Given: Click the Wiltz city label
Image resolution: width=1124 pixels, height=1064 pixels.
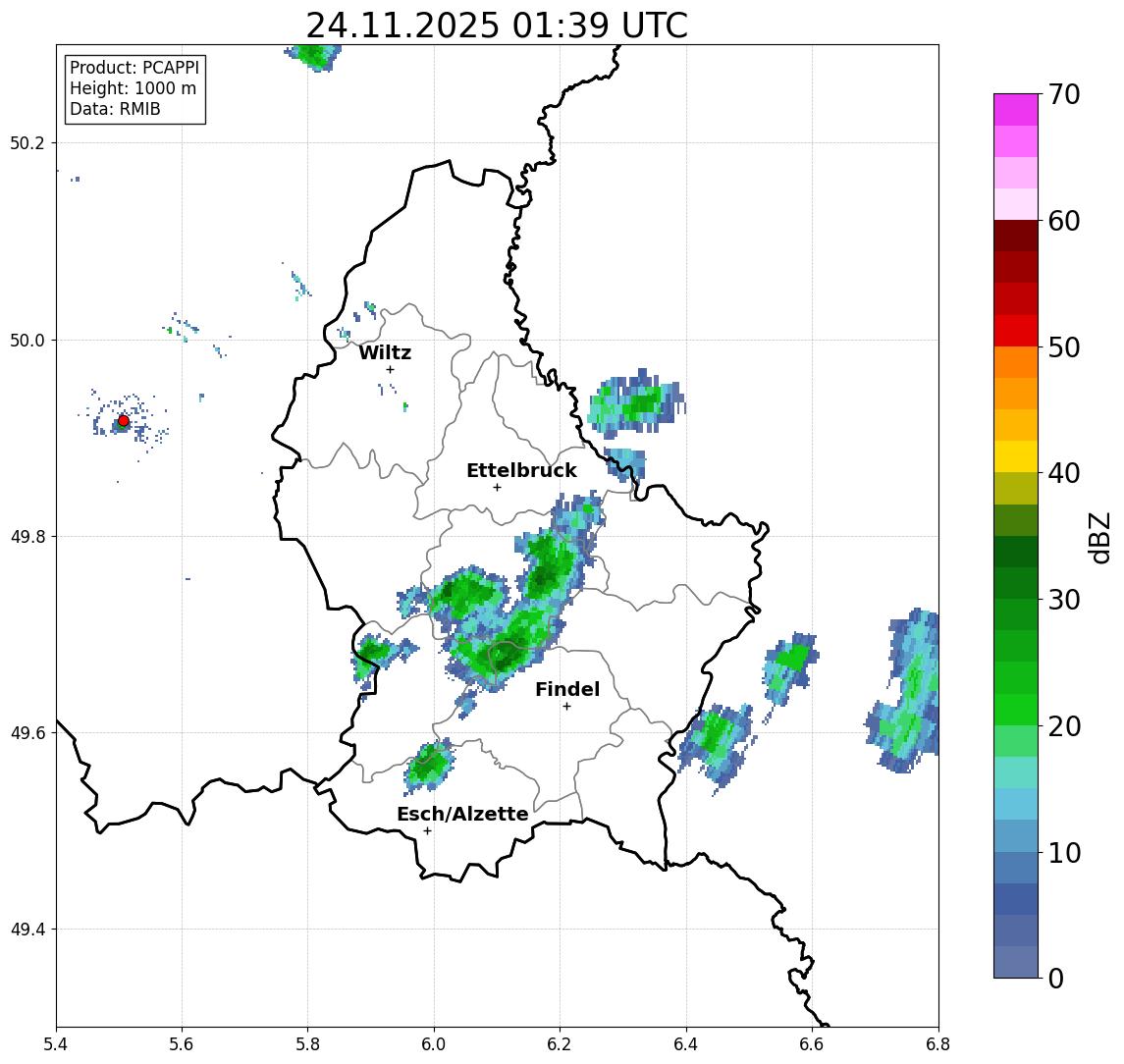Looking at the screenshot, I should click(x=385, y=352).
